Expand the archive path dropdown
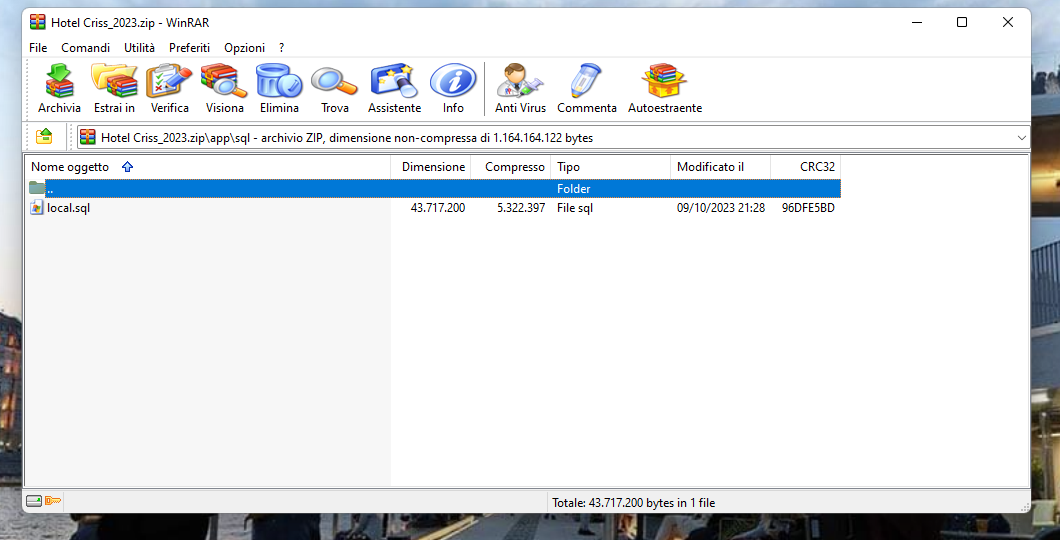This screenshot has width=1060, height=540. (x=1021, y=138)
